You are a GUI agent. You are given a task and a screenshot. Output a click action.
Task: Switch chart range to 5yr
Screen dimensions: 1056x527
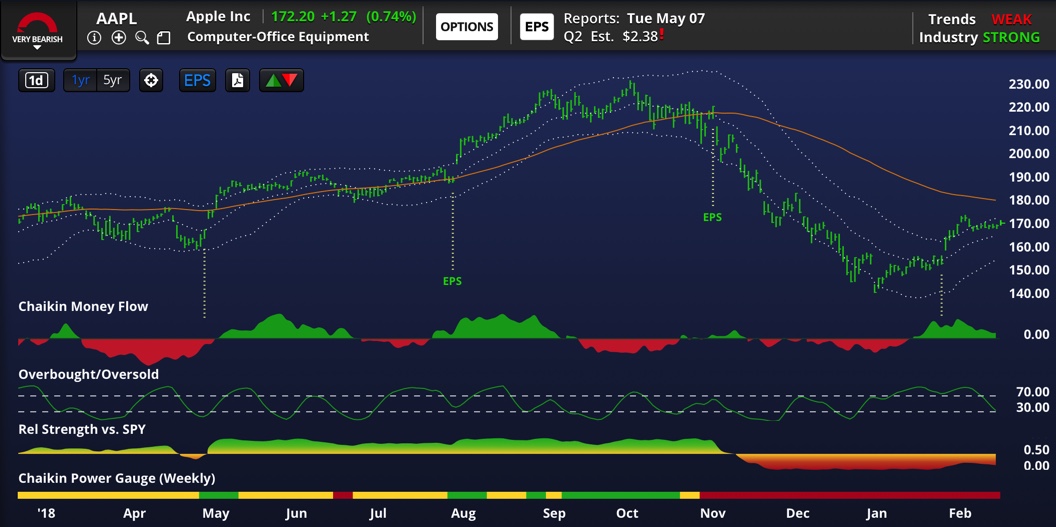tap(112, 81)
